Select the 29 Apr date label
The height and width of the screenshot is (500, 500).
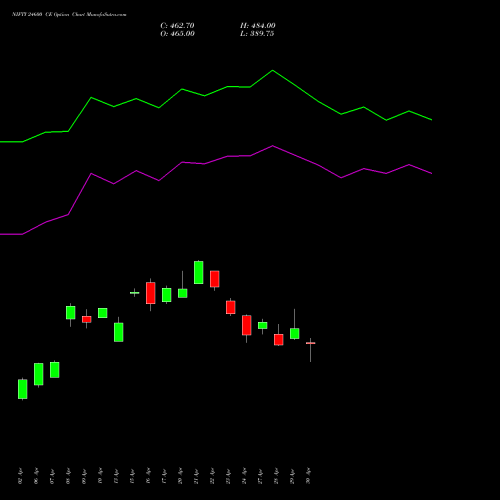point(292,476)
